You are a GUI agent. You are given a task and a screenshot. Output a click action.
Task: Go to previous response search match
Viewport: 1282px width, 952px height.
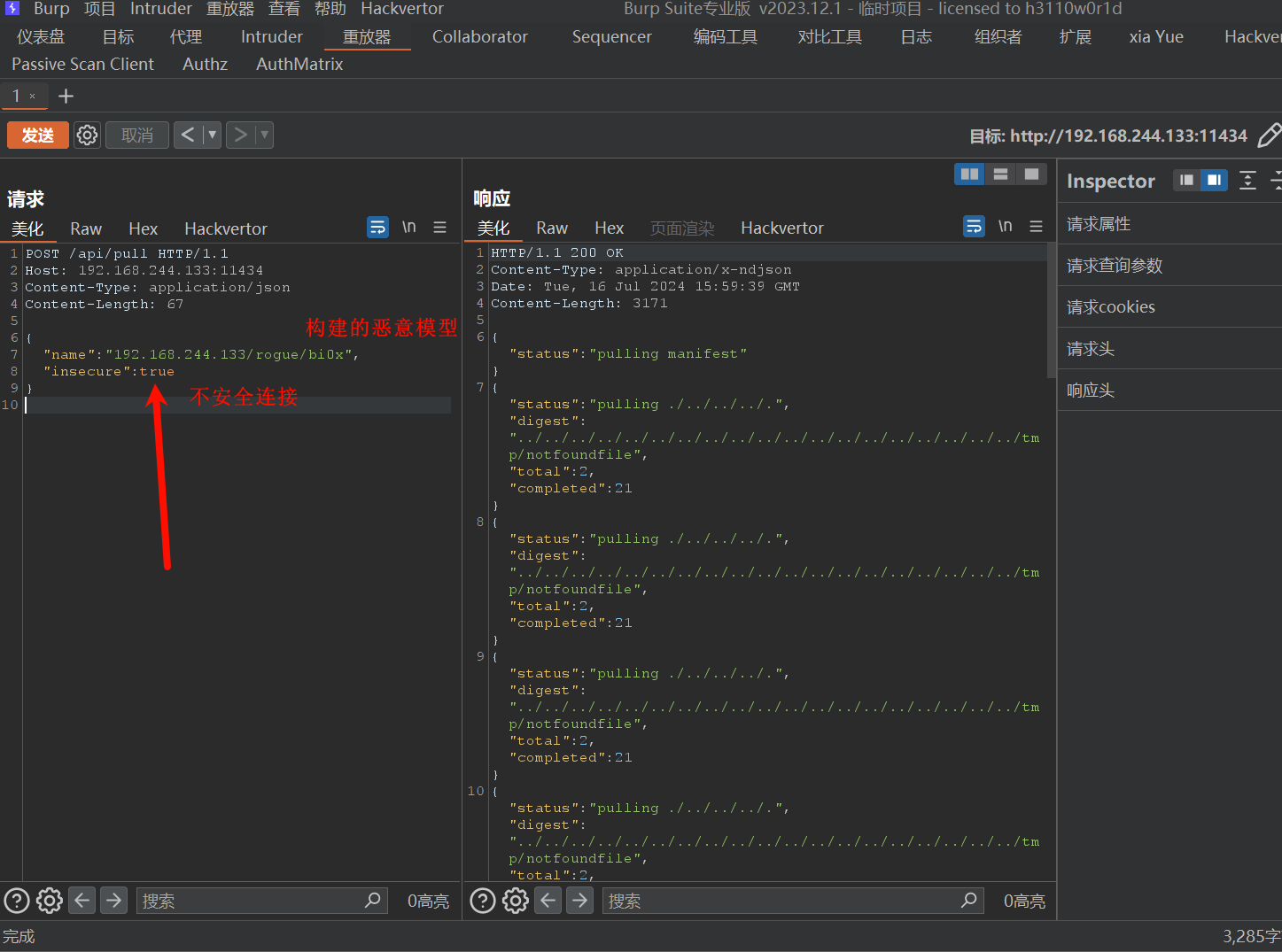[x=548, y=901]
